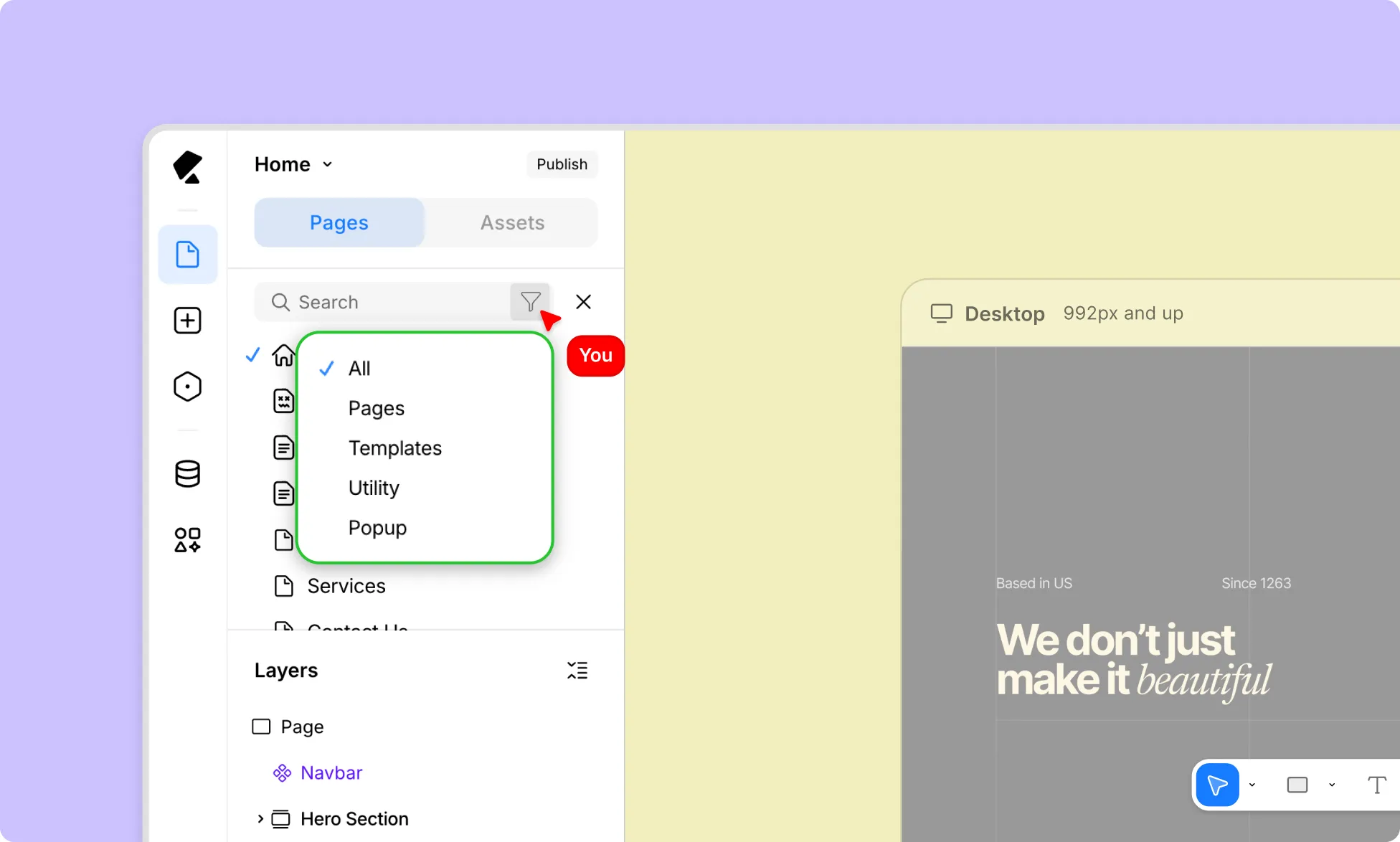Open pointer tool options chevron
This screenshot has width=1400, height=842.
1252,785
